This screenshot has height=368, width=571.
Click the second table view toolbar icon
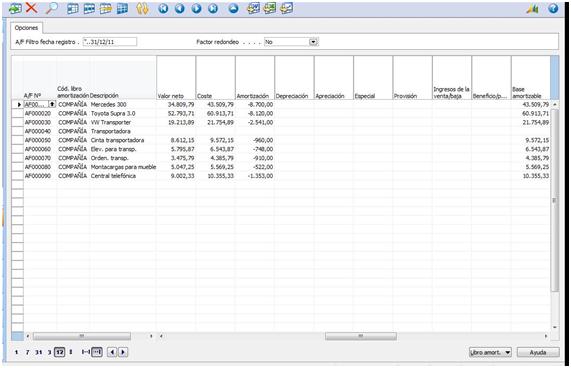89,8
